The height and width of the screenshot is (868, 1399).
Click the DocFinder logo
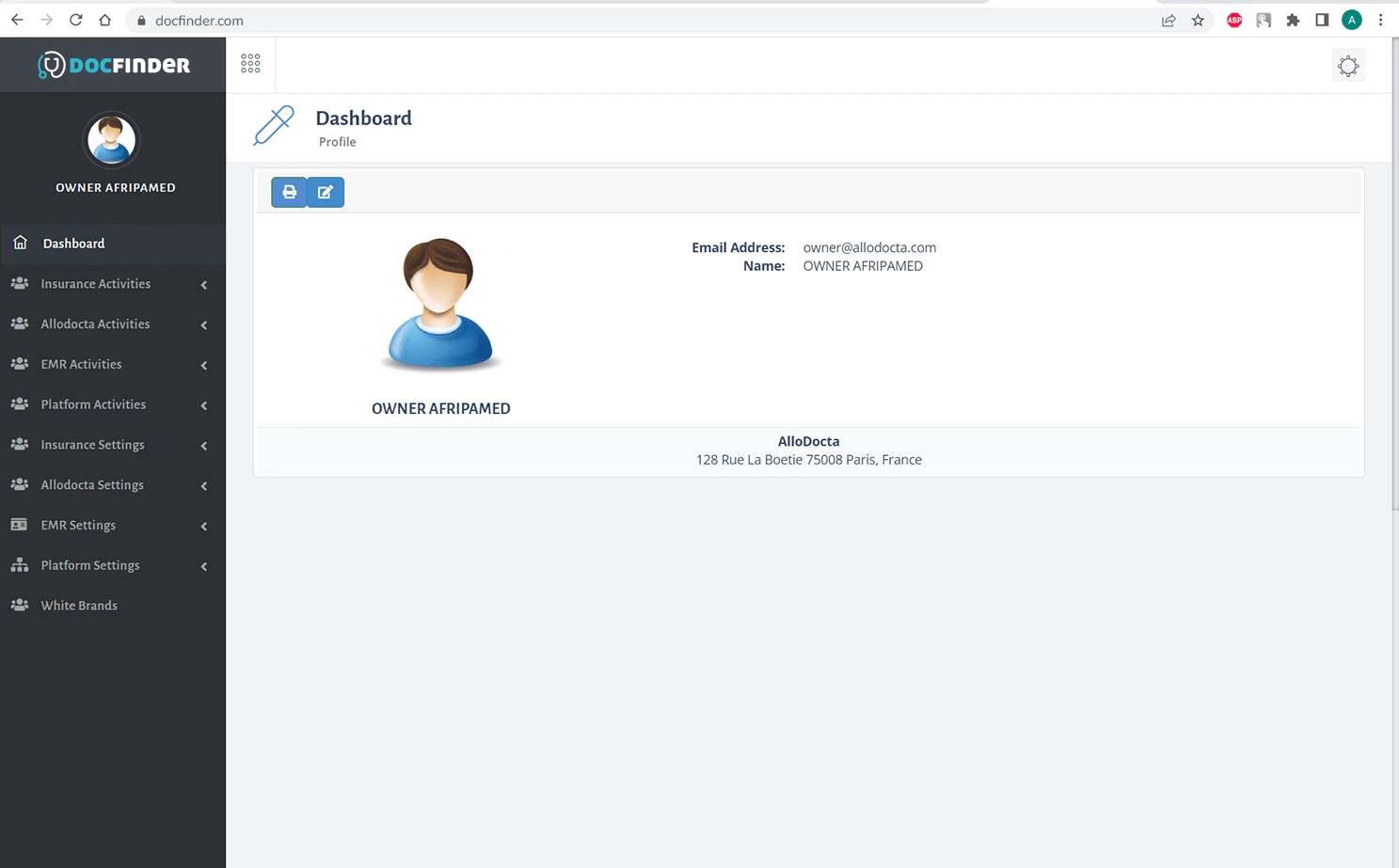[x=113, y=64]
